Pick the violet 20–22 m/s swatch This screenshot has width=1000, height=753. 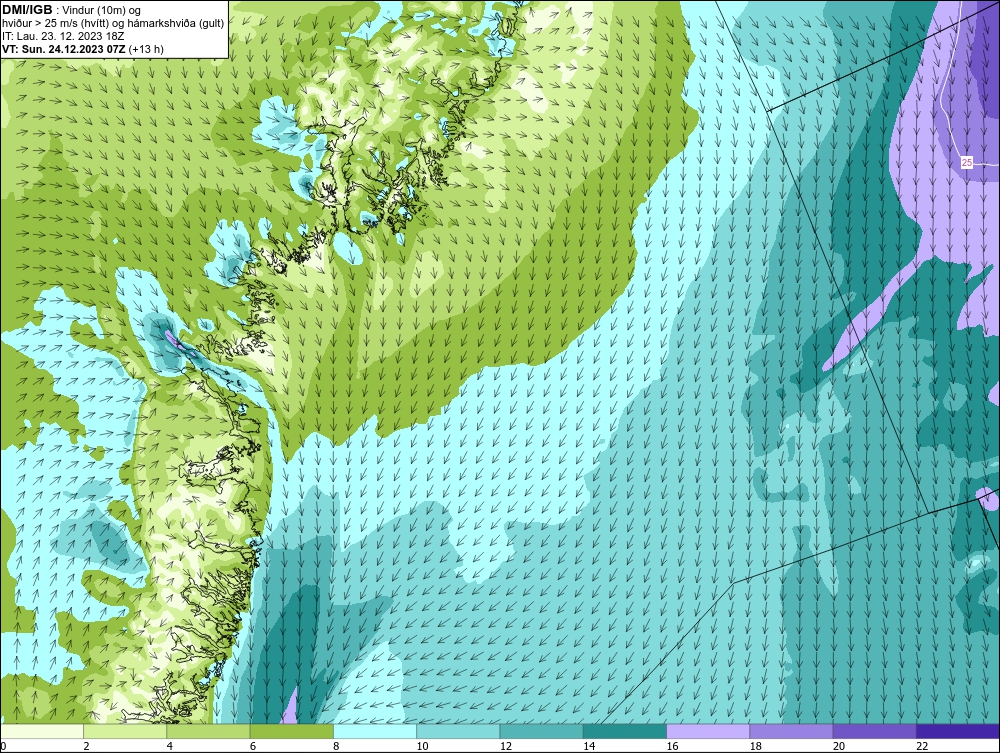(874, 731)
